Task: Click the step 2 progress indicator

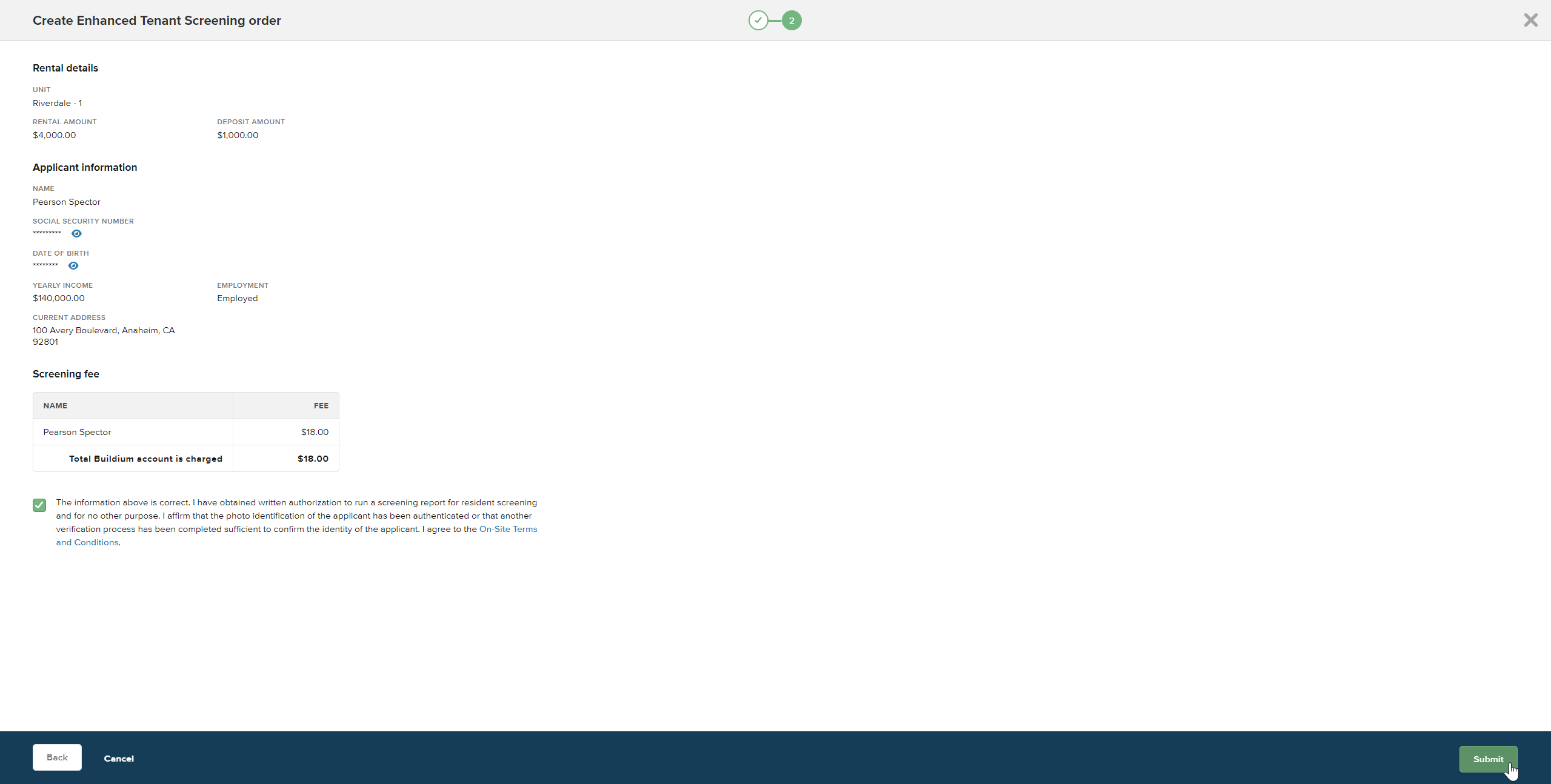Action: [x=791, y=21]
